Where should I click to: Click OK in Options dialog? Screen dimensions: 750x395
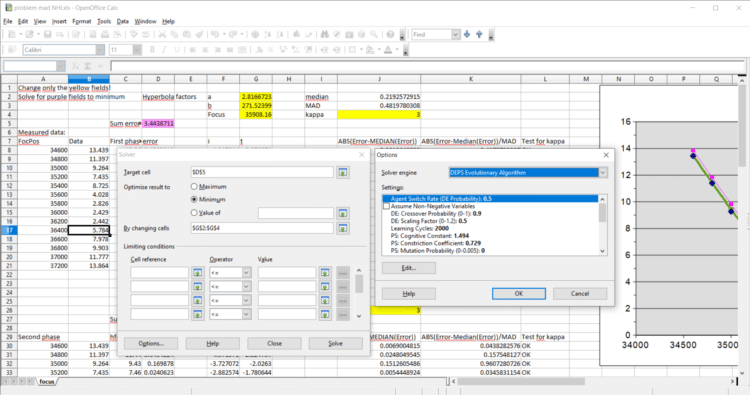tap(518, 294)
